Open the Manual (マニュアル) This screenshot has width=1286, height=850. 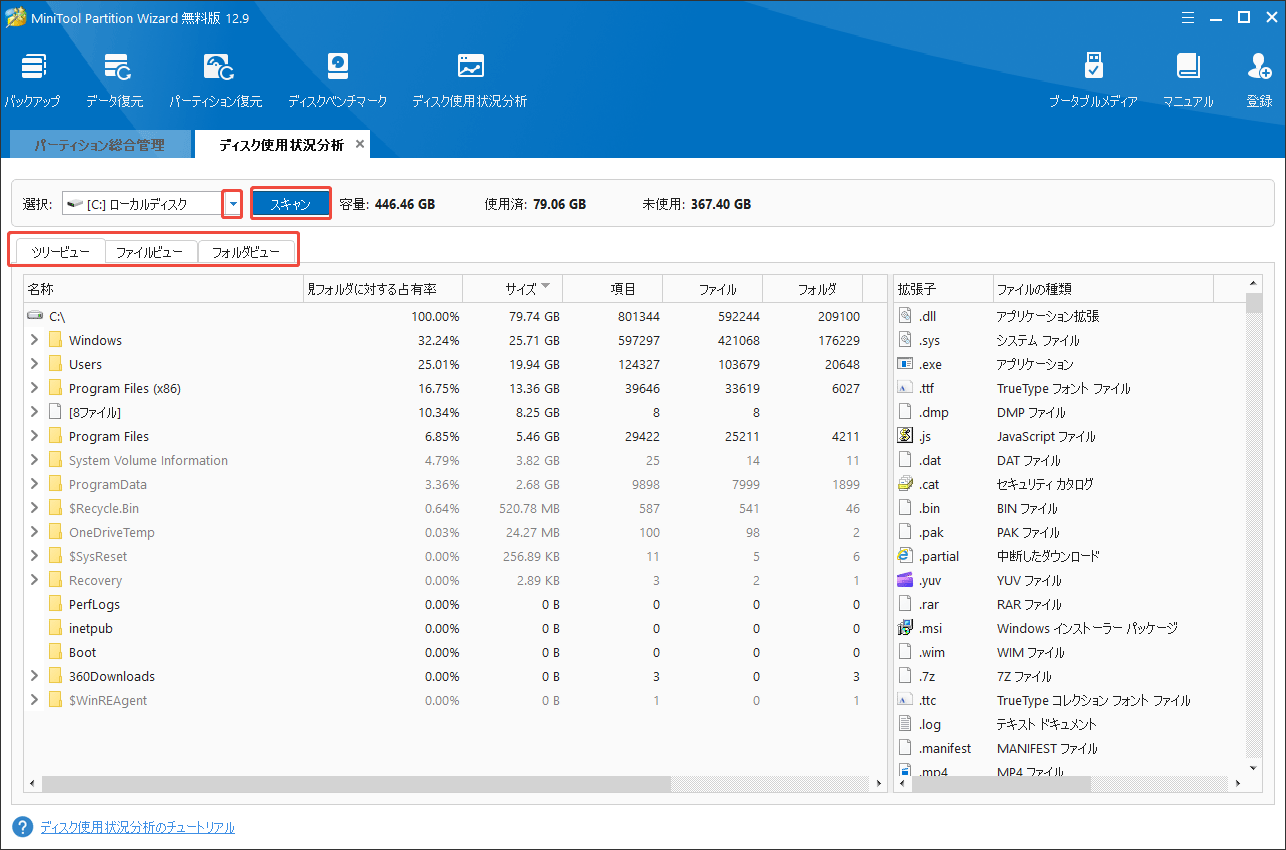(1188, 80)
